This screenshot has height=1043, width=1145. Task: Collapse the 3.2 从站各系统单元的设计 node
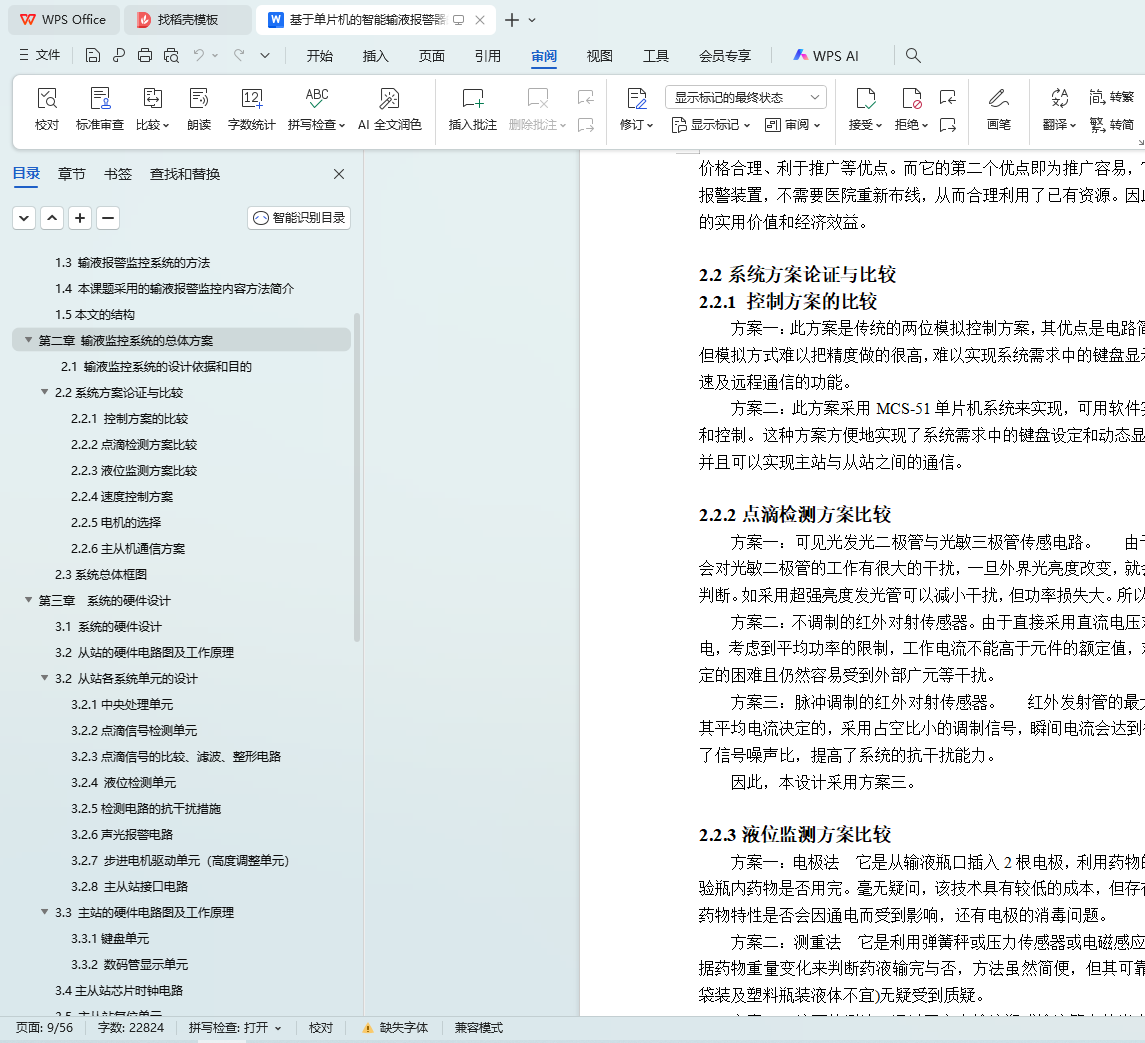45,678
